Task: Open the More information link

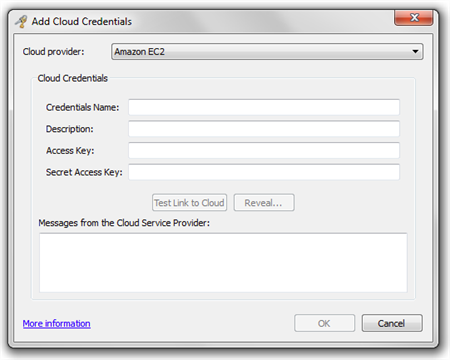Action: click(57, 323)
